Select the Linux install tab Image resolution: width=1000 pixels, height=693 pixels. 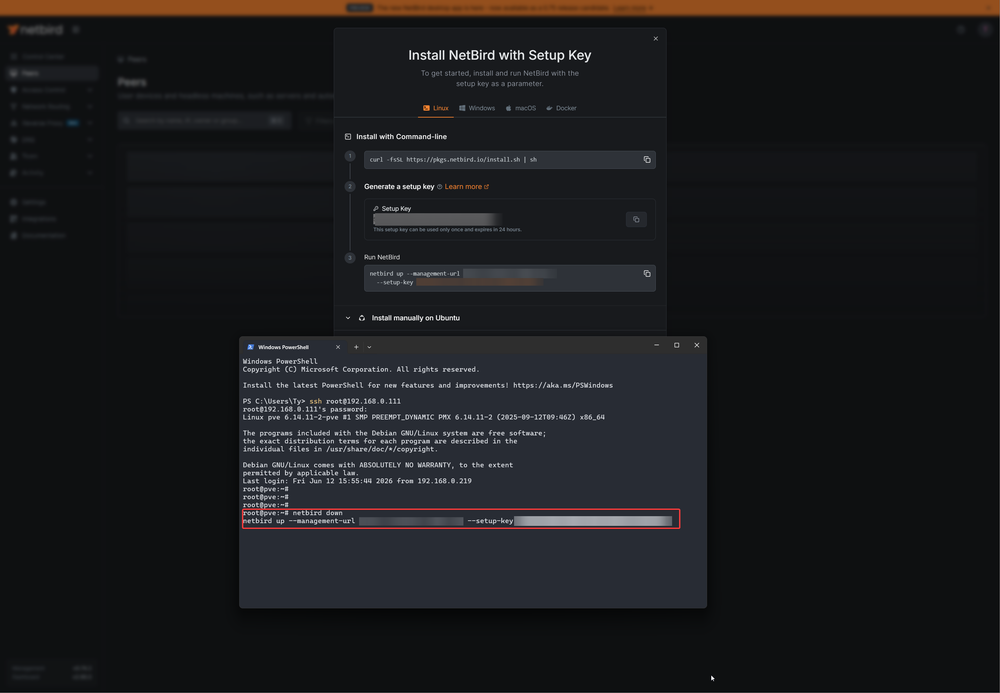click(x=436, y=108)
